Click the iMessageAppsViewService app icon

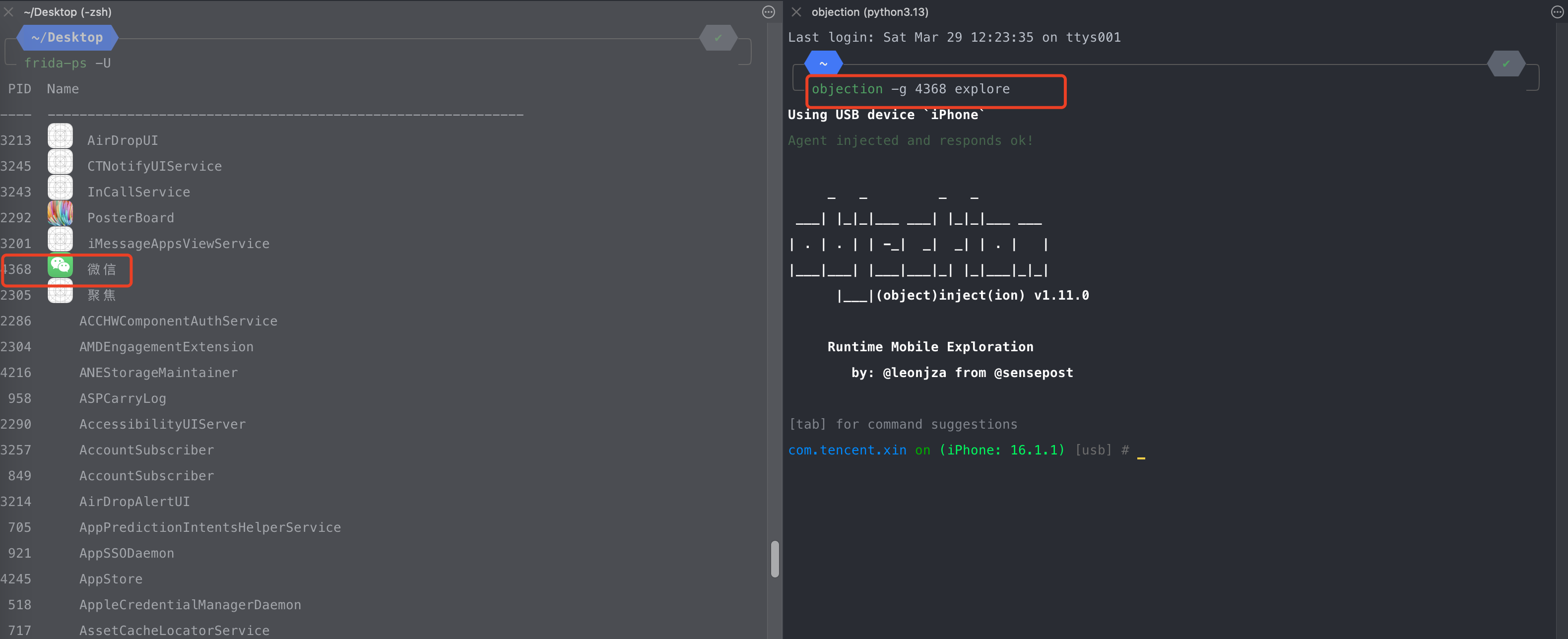point(60,239)
